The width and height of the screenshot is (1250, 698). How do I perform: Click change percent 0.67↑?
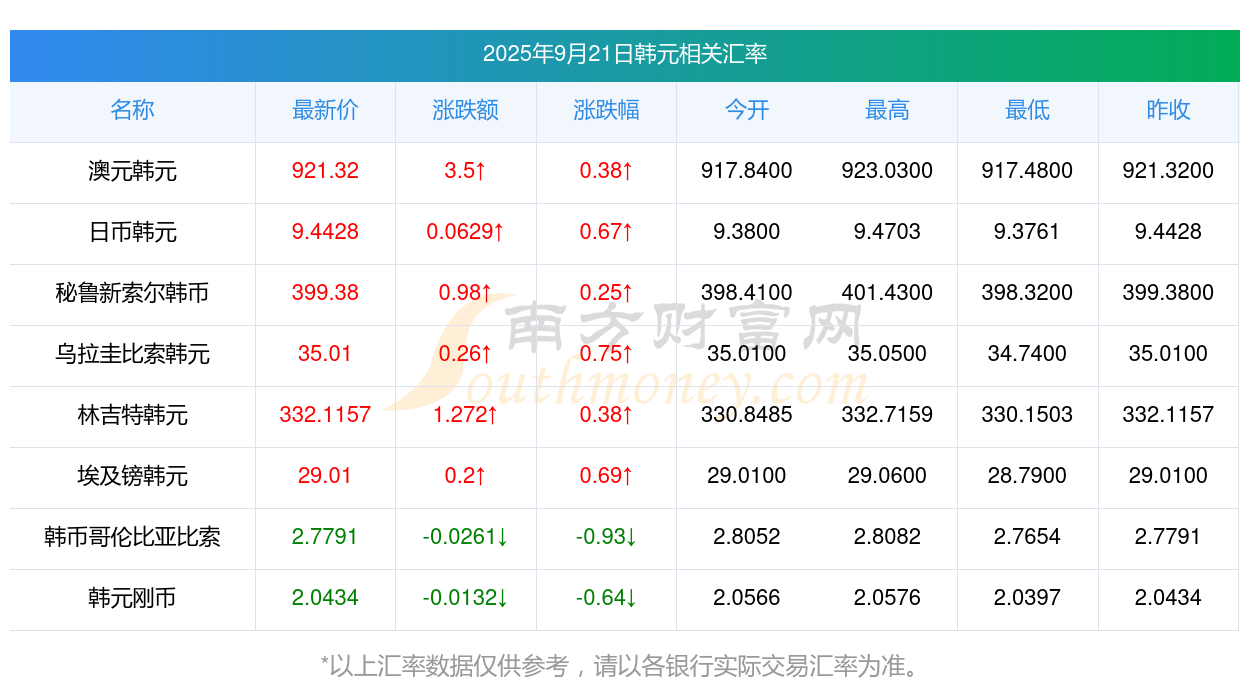coord(607,232)
